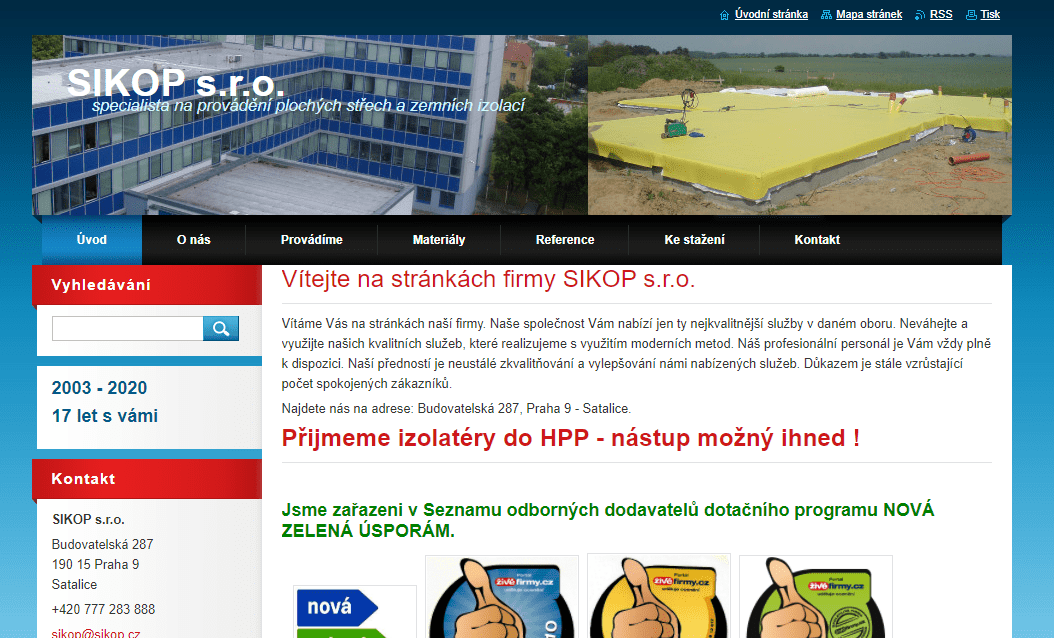Viewport: 1054px width, 638px height.
Task: Click the blue office building header photo
Action: click(310, 125)
